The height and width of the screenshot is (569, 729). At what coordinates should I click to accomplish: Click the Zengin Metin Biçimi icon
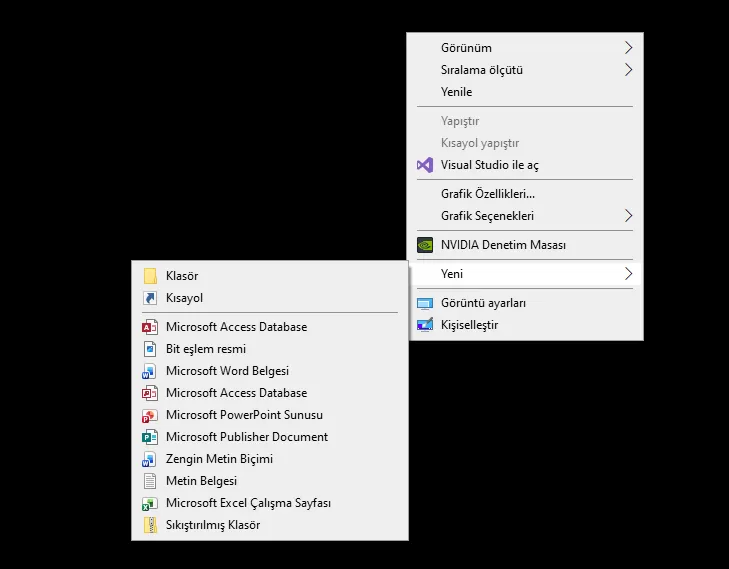tap(149, 459)
